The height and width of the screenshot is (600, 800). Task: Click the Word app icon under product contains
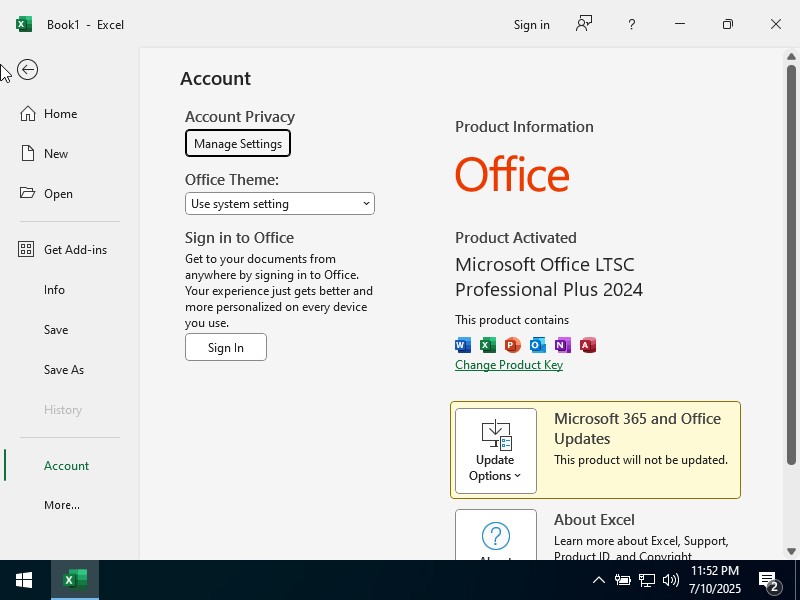coord(463,345)
